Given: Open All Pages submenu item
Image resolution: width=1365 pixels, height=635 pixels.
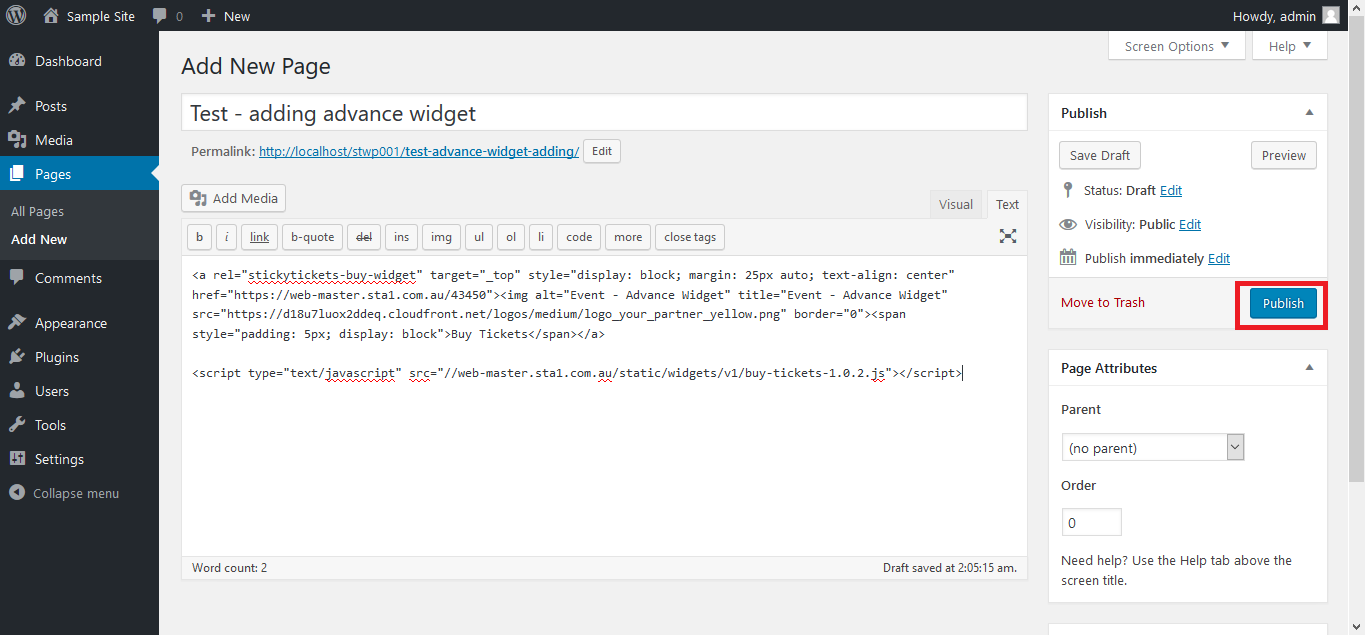Looking at the screenshot, I should (37, 211).
